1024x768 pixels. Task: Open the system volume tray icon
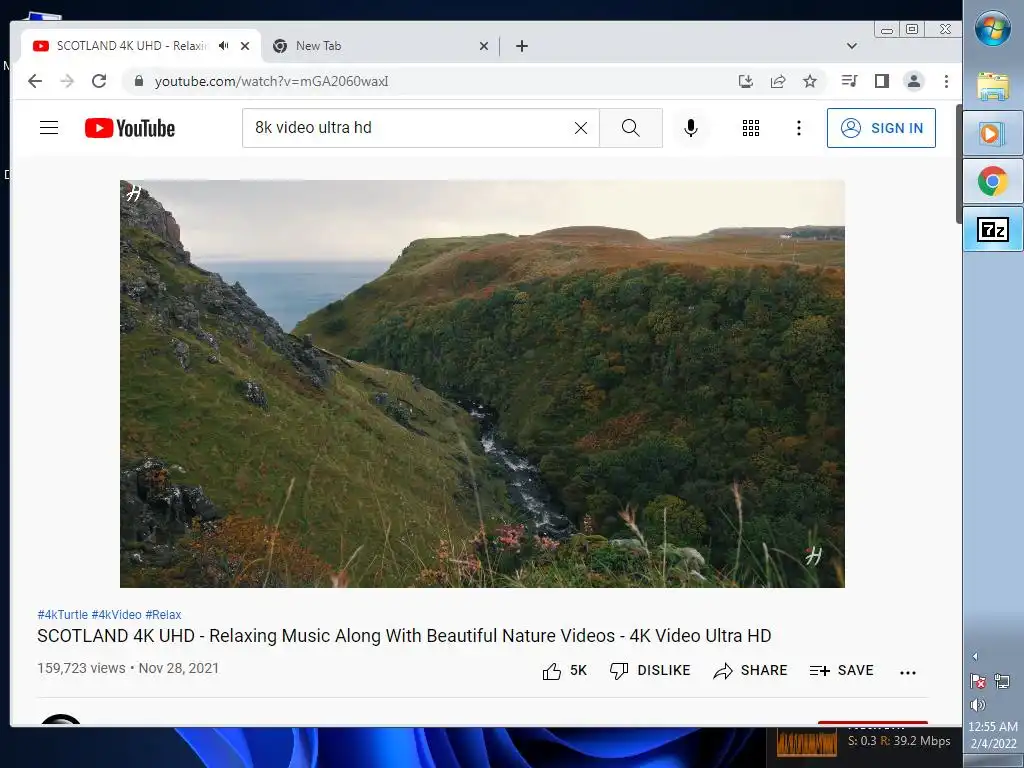978,705
